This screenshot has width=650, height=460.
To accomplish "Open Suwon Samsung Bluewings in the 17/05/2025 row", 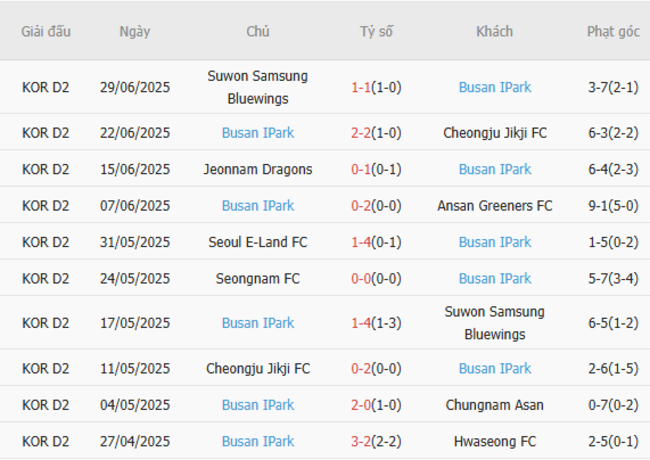I will pos(495,323).
